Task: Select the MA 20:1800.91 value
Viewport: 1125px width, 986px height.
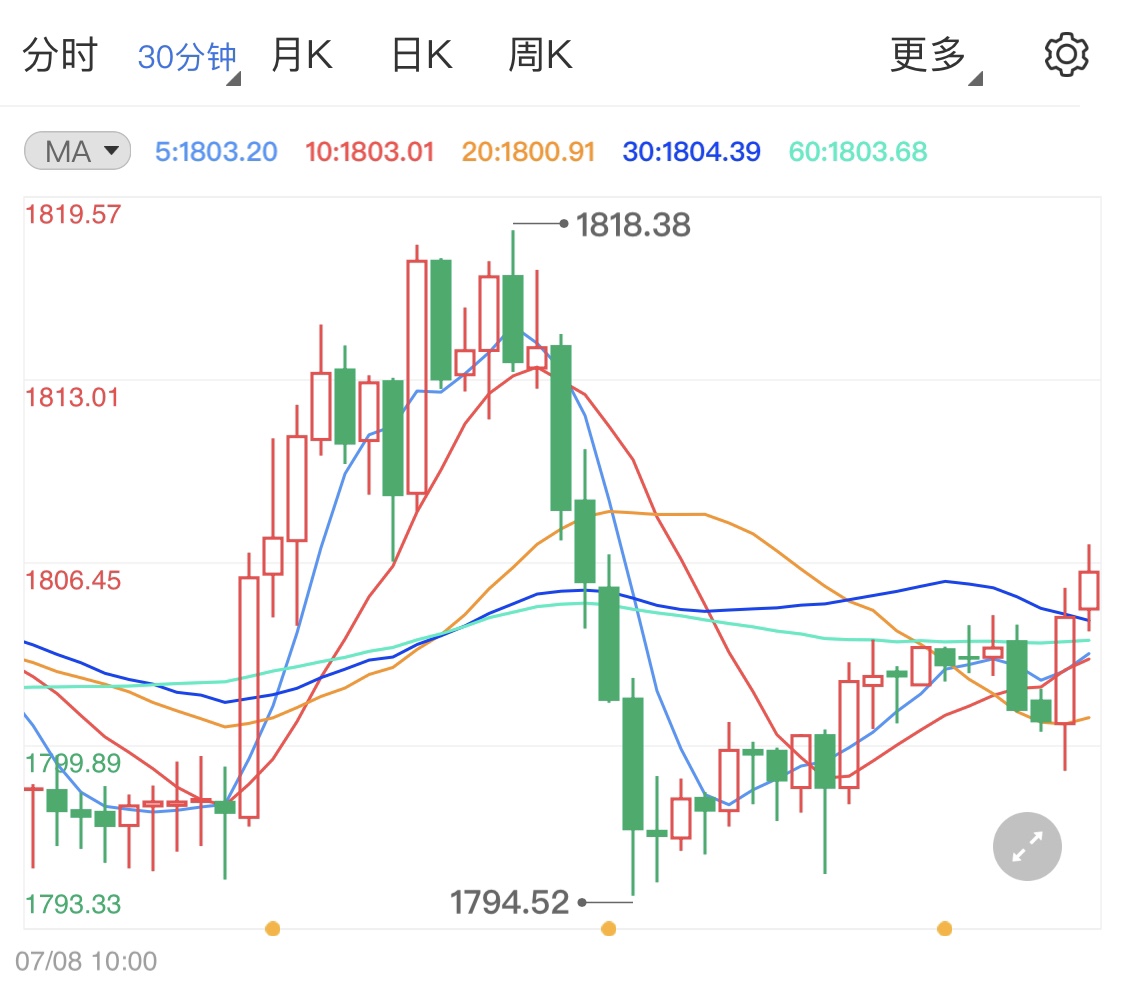Action: coord(528,151)
